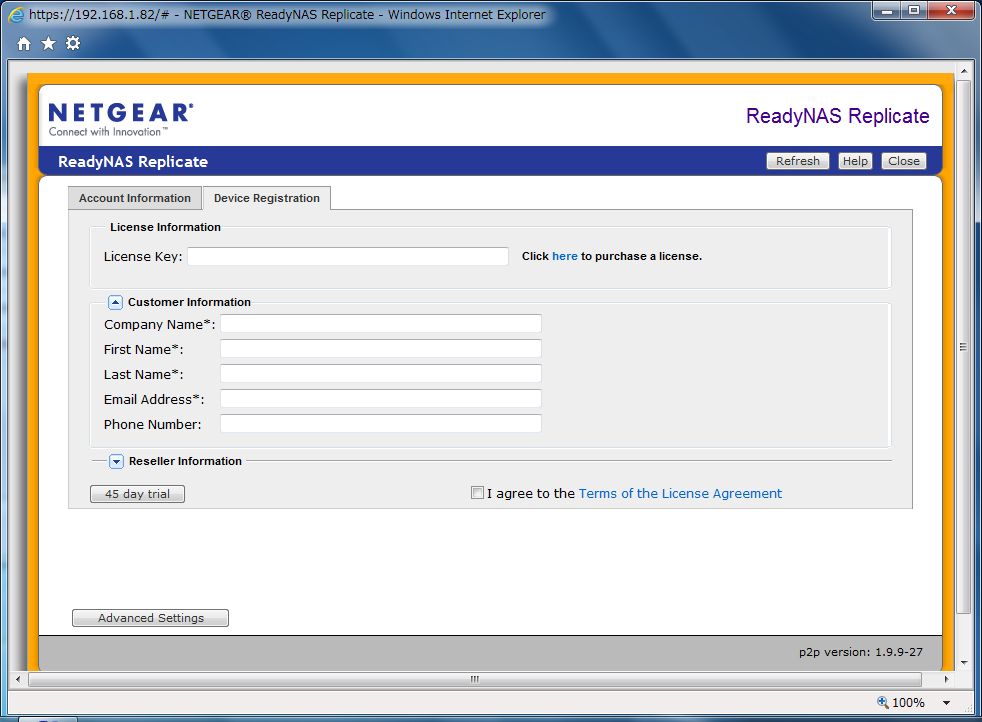The height and width of the screenshot is (722, 982).
Task: Select the Device Registration tab
Action: pos(266,198)
